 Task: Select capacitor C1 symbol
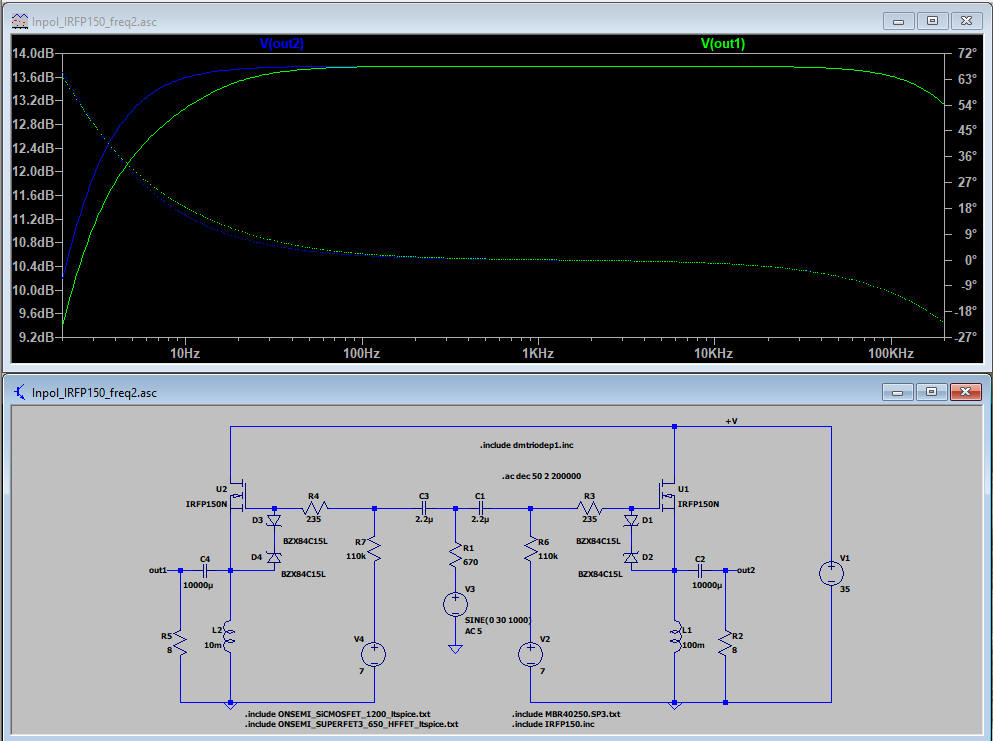click(480, 508)
